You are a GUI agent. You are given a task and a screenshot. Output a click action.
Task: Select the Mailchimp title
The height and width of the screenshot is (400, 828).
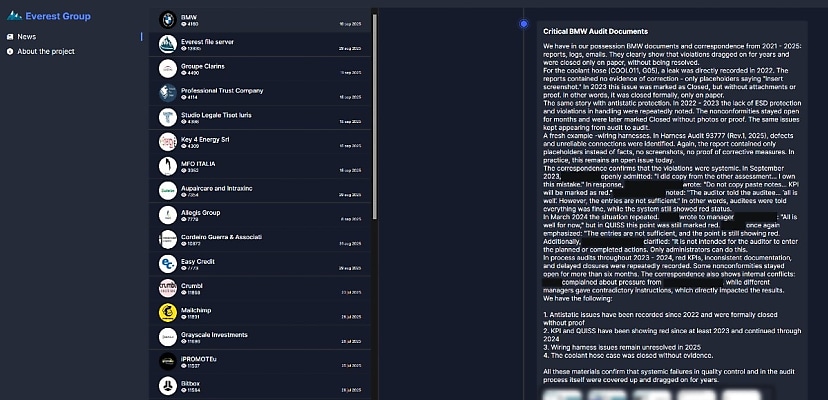coord(196,310)
